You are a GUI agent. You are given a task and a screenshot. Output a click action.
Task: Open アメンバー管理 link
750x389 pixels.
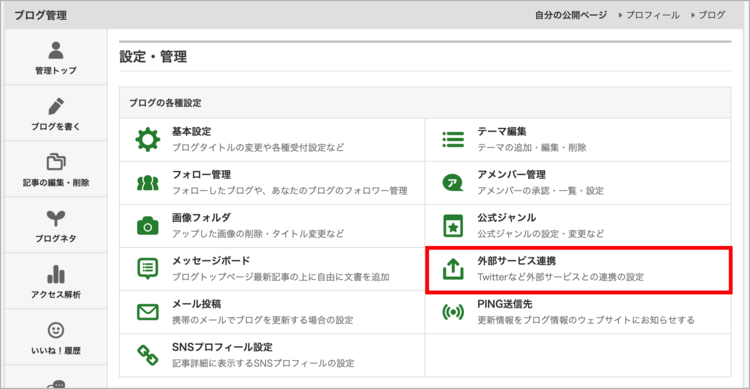[511, 175]
